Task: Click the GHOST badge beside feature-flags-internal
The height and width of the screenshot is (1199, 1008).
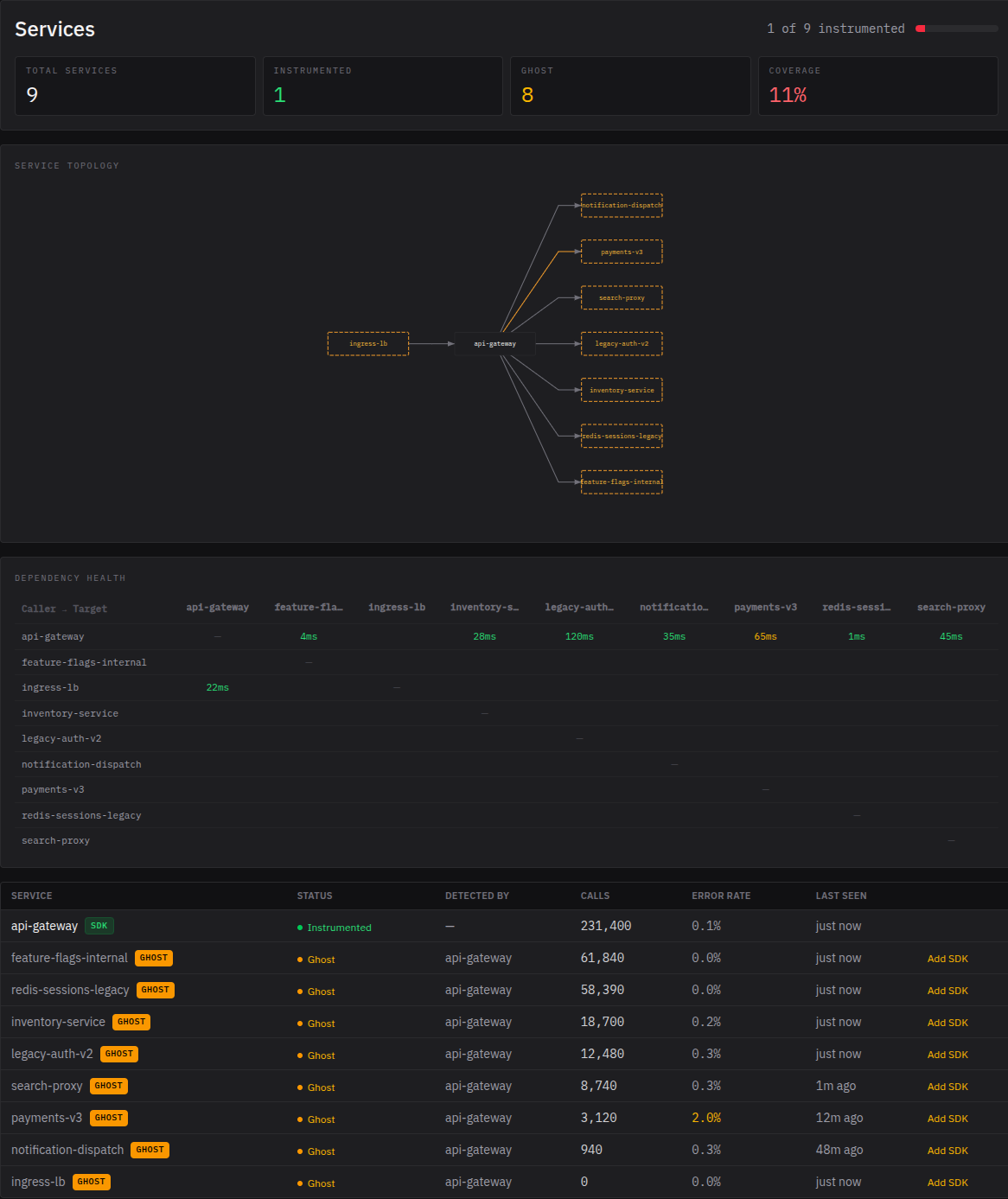Action: tap(154, 958)
